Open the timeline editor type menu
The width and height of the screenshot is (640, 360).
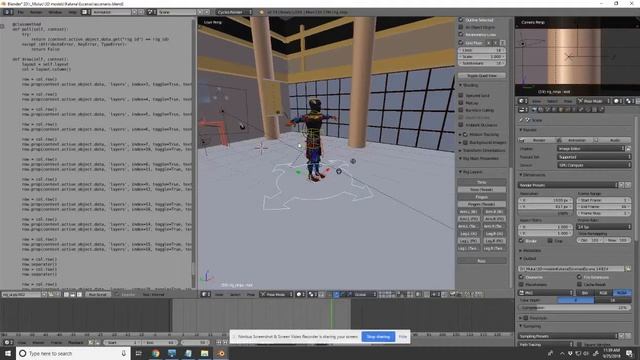tap(8, 342)
